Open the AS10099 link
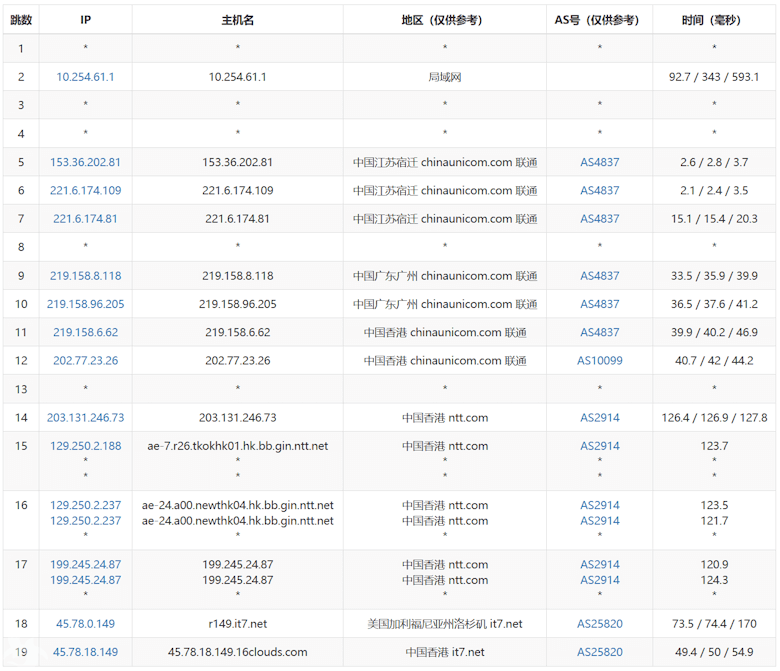 (599, 361)
